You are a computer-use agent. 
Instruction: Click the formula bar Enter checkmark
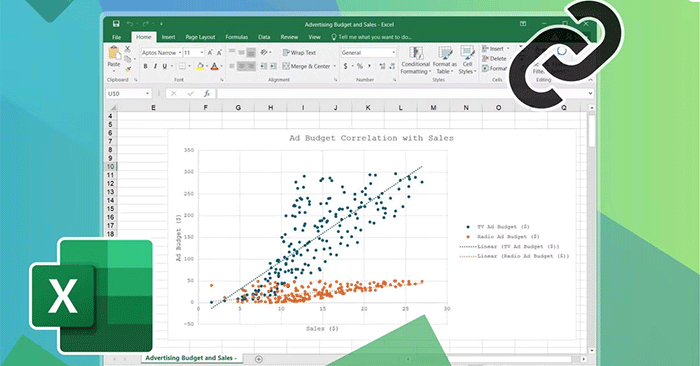[x=191, y=93]
